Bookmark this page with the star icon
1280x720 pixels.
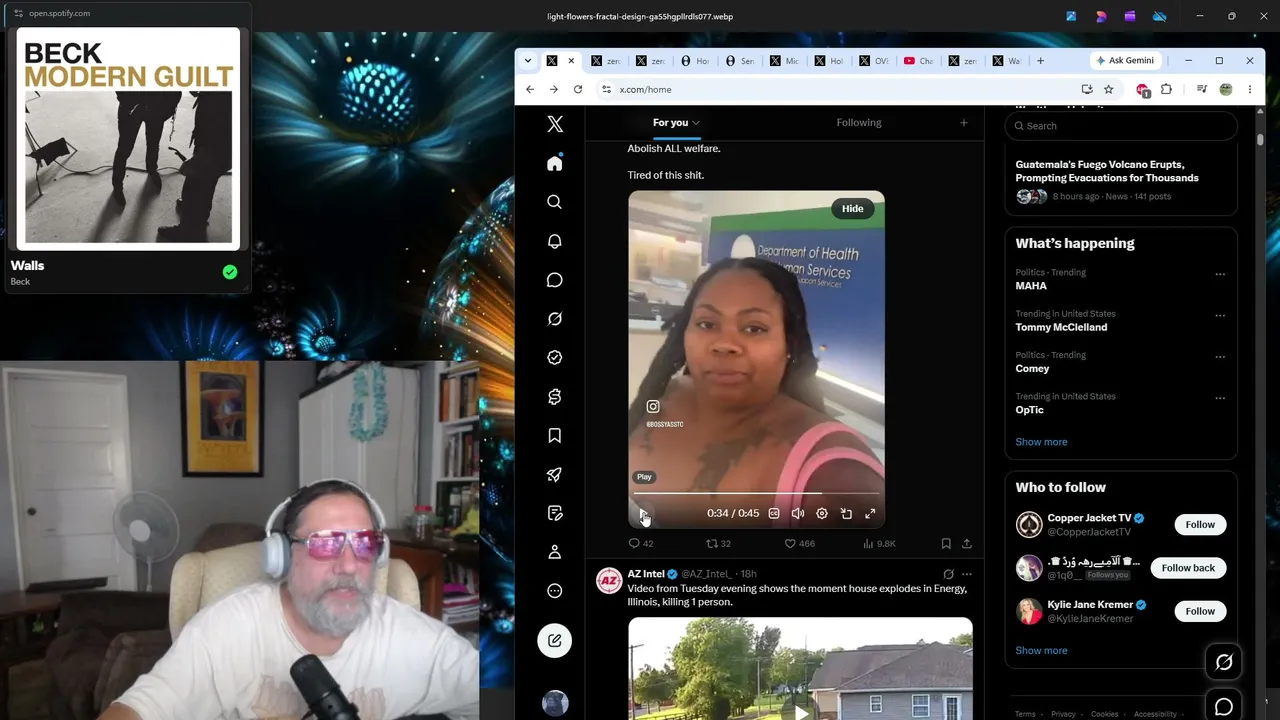point(1108,89)
